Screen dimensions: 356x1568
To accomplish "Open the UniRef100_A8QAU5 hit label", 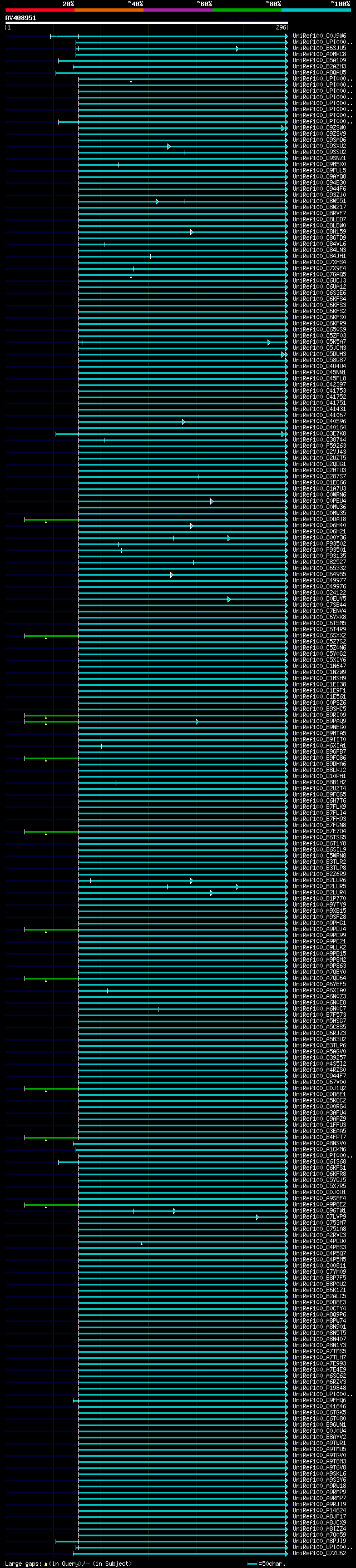I will tap(319, 72).
